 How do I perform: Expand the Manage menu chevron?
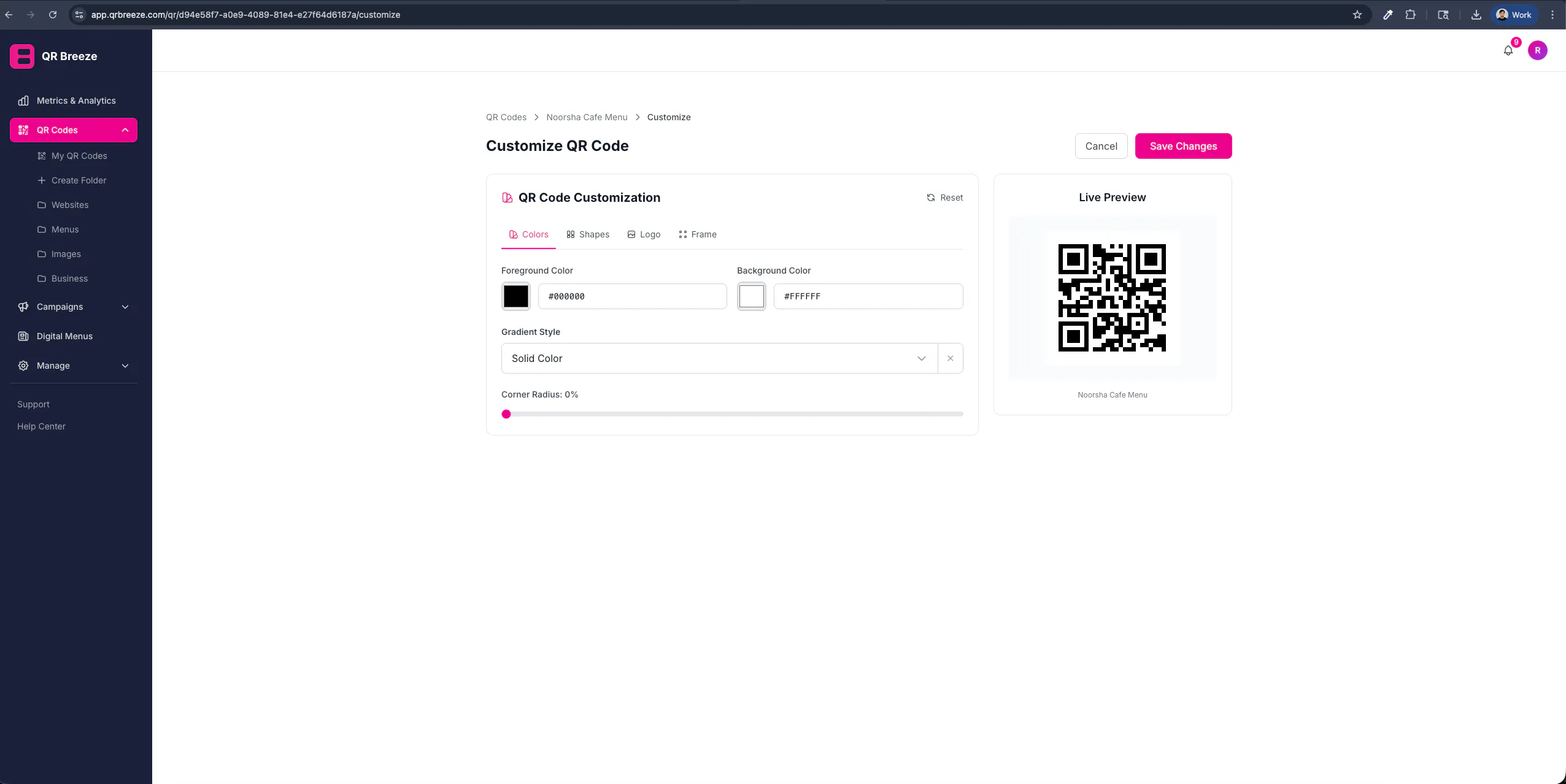pyautogui.click(x=125, y=366)
